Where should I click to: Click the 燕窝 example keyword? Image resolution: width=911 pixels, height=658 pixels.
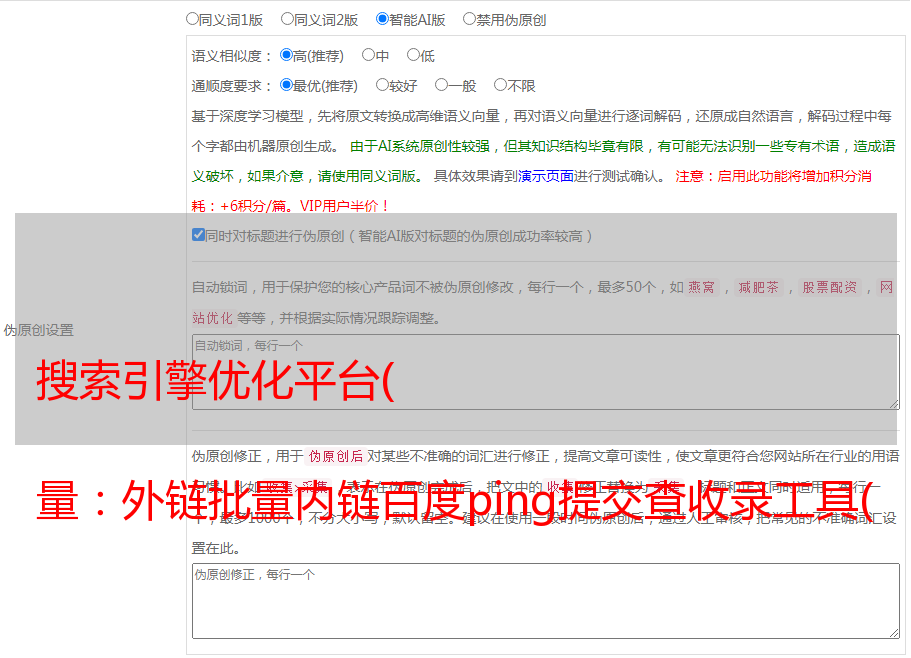pyautogui.click(x=702, y=287)
